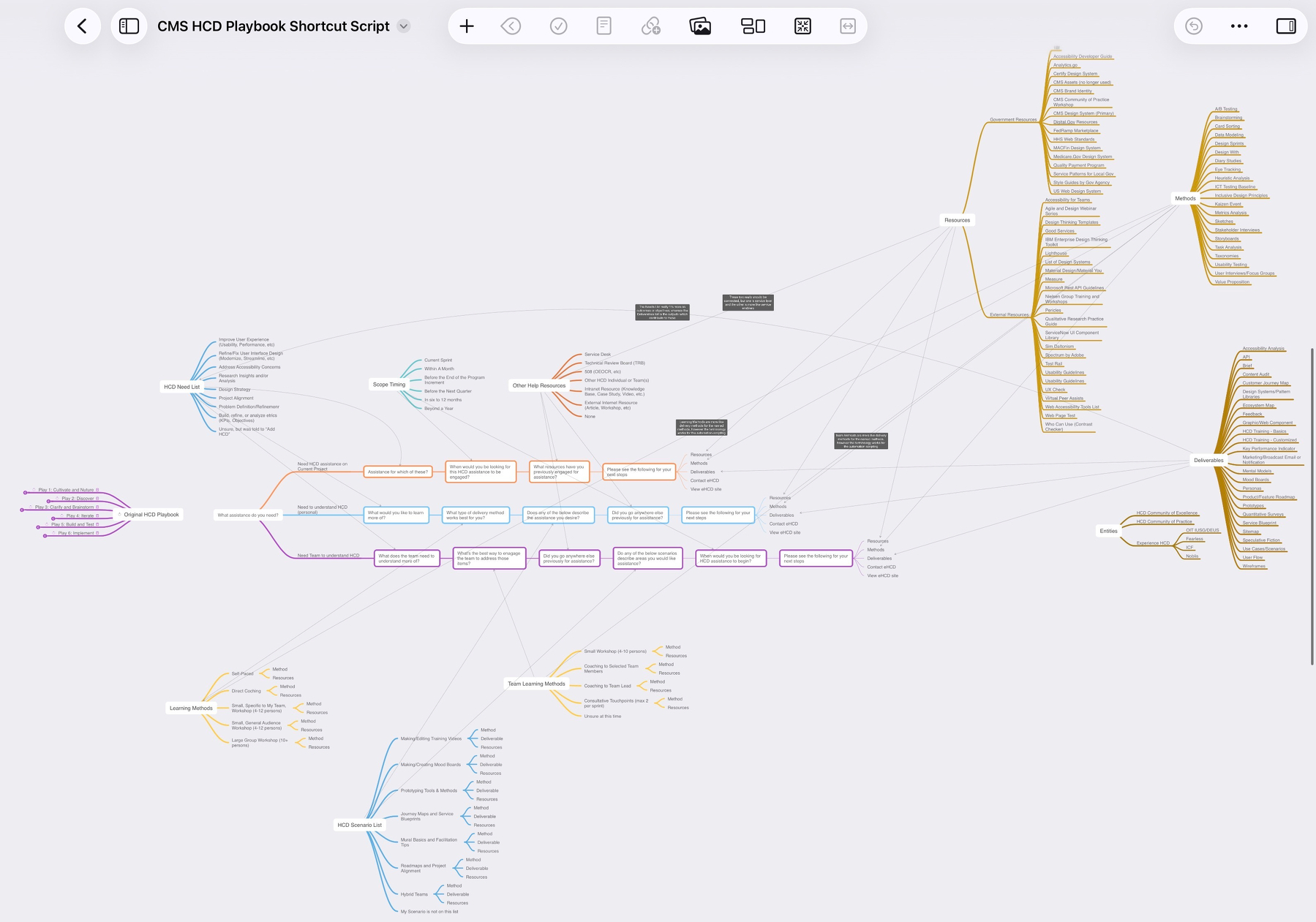Open the note icon beside Play 4: Iterate

click(x=97, y=515)
